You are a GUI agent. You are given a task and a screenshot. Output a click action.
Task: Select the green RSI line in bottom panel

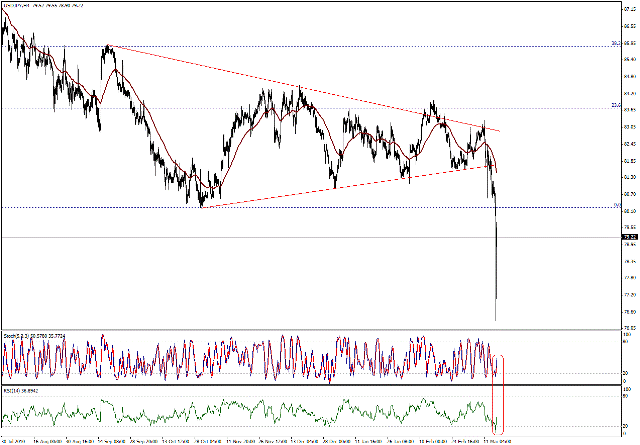tap(250, 410)
